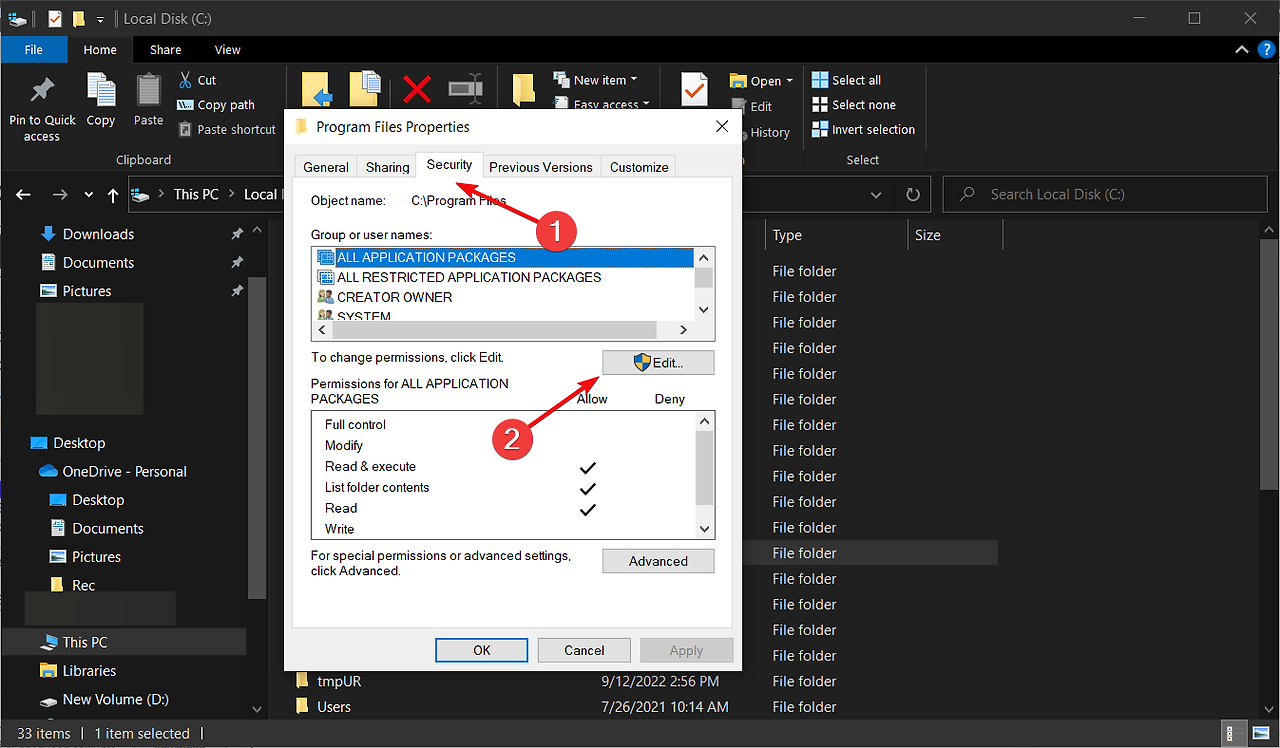The width and height of the screenshot is (1280, 748).
Task: Open the Previous Versions tab
Action: [x=541, y=167]
